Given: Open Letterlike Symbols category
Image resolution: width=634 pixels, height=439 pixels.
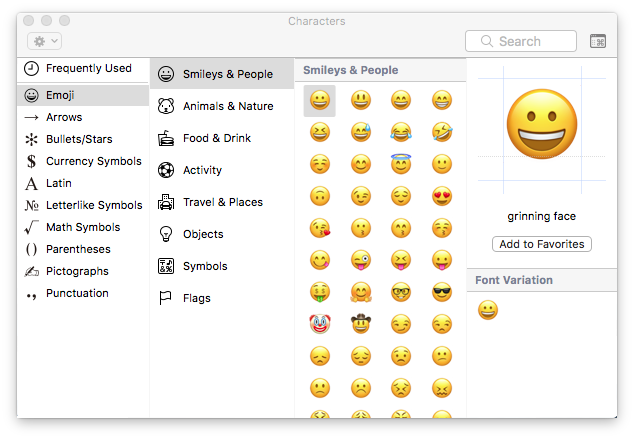Looking at the screenshot, I should coord(83,205).
